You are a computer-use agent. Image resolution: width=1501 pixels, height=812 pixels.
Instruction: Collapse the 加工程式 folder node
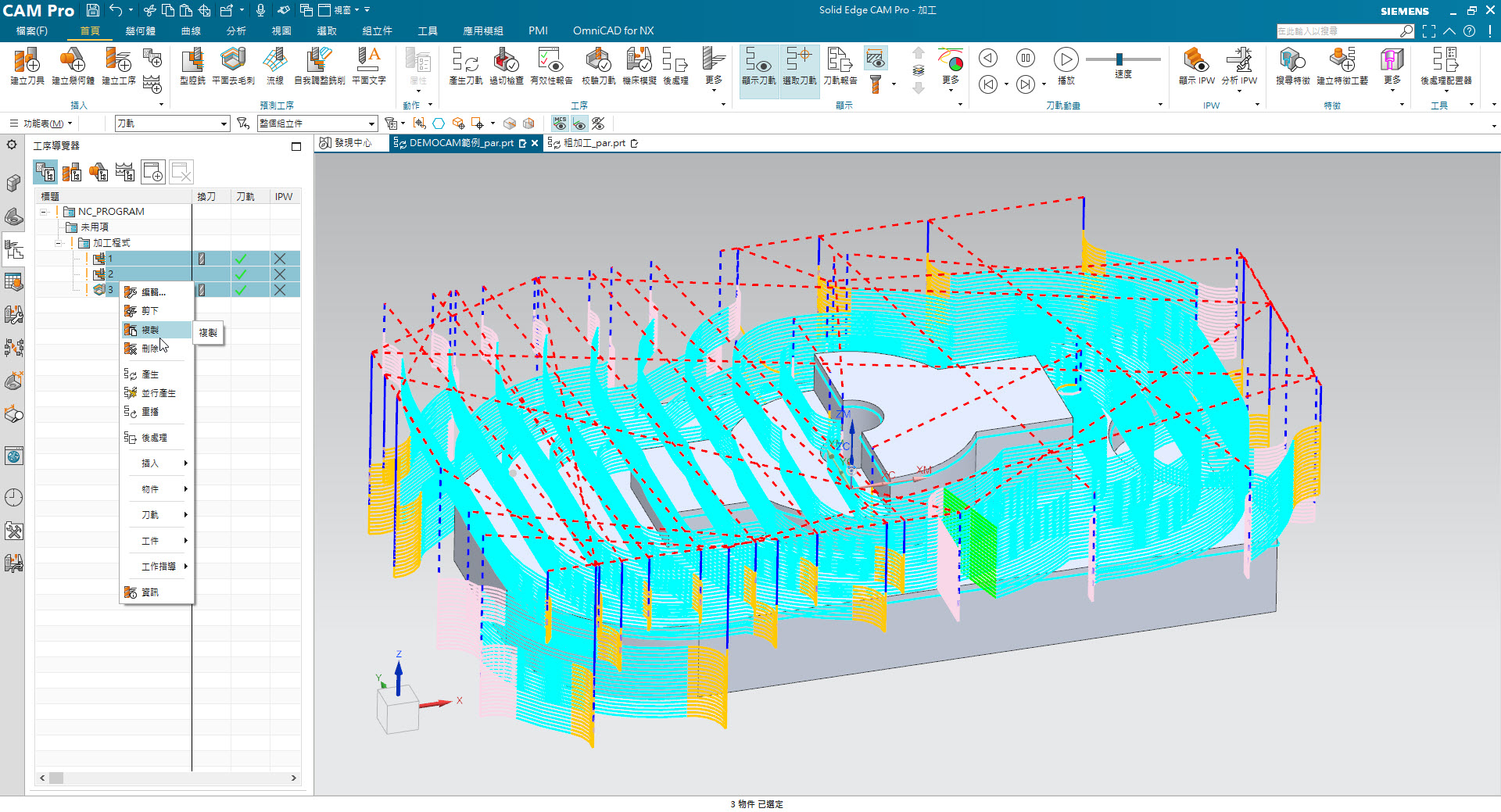click(59, 243)
